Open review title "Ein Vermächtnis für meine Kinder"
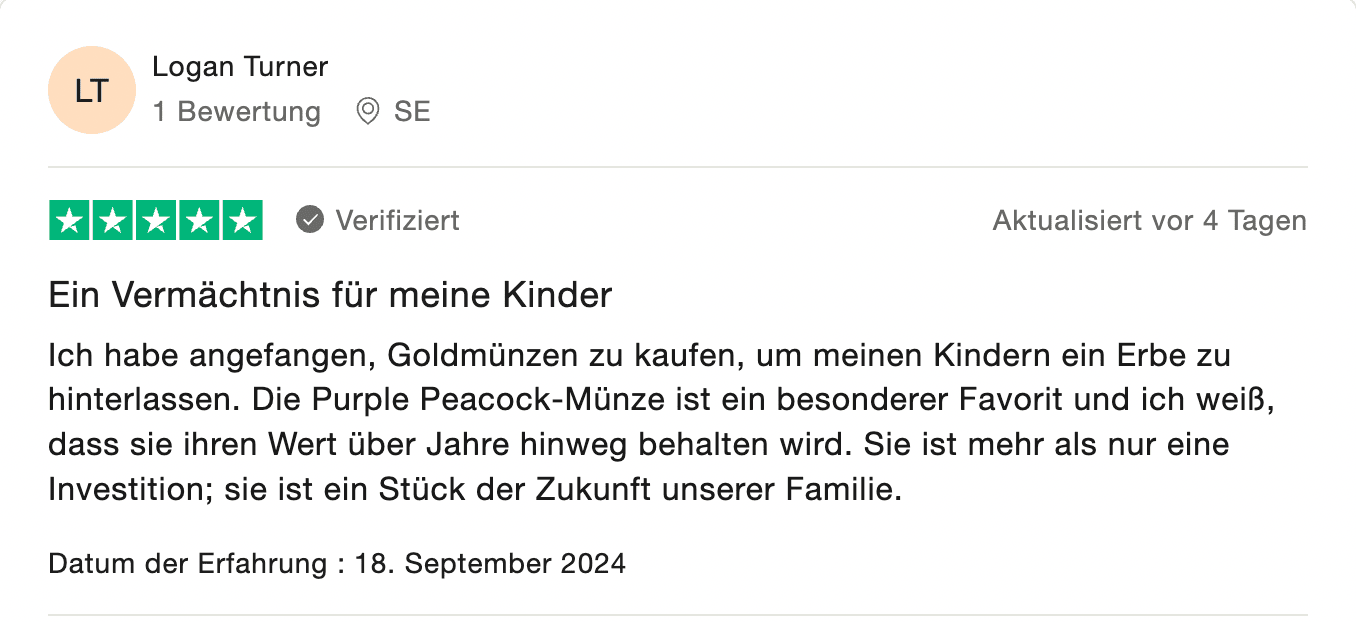This screenshot has height=622, width=1356. click(330, 296)
